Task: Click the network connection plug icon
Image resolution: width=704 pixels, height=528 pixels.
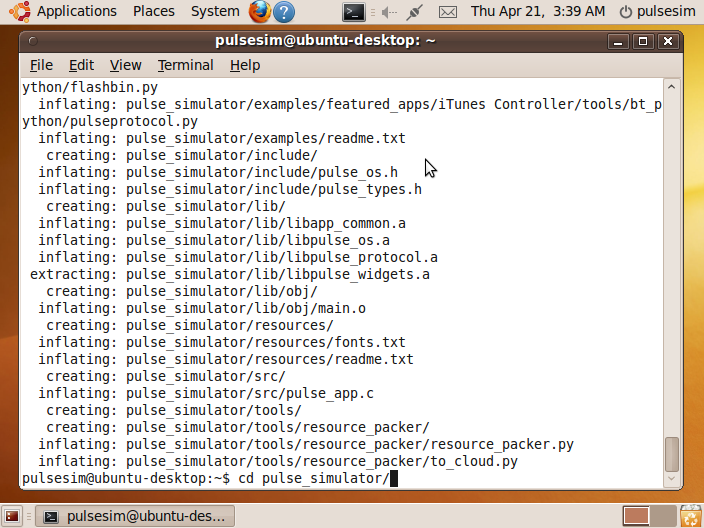Action: coord(415,12)
